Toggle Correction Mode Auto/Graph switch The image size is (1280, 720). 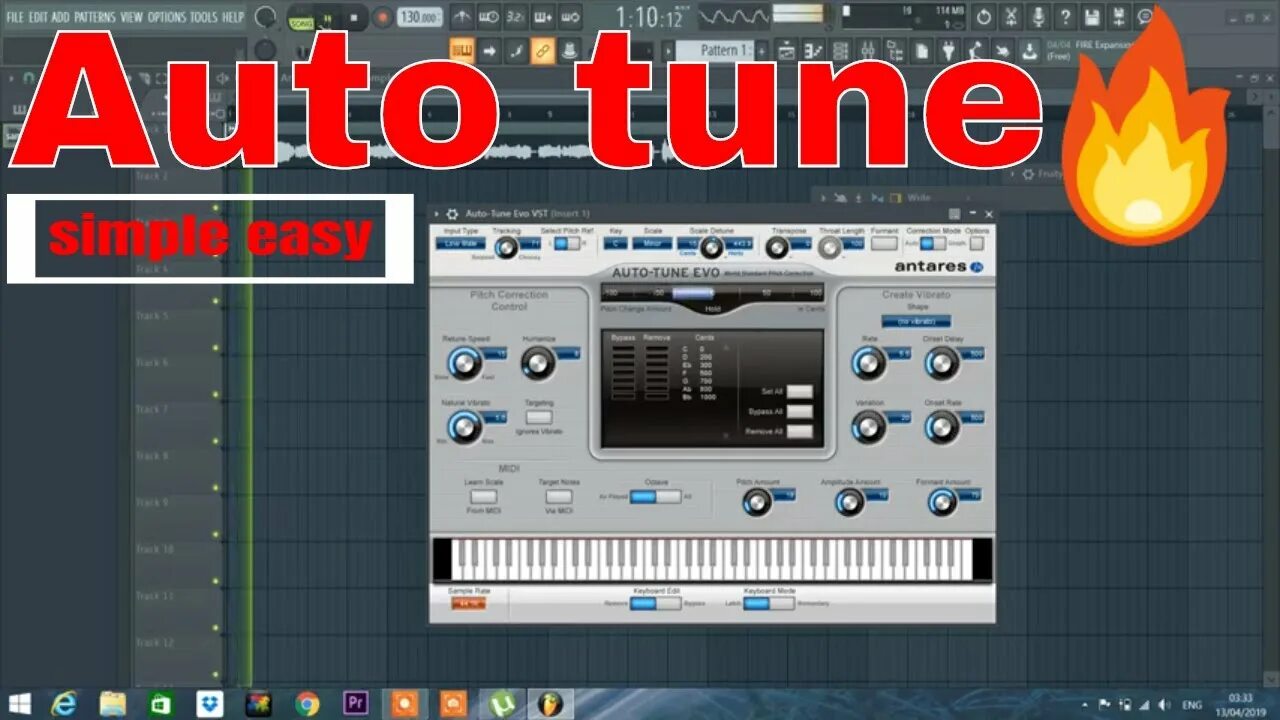click(933, 243)
